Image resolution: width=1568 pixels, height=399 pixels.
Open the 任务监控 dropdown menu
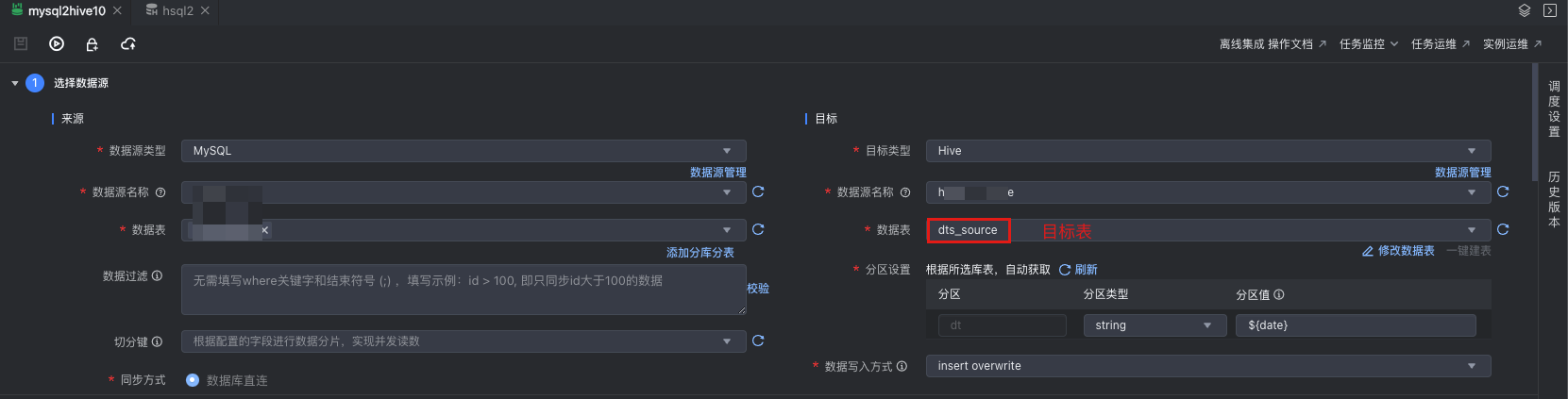(1368, 44)
